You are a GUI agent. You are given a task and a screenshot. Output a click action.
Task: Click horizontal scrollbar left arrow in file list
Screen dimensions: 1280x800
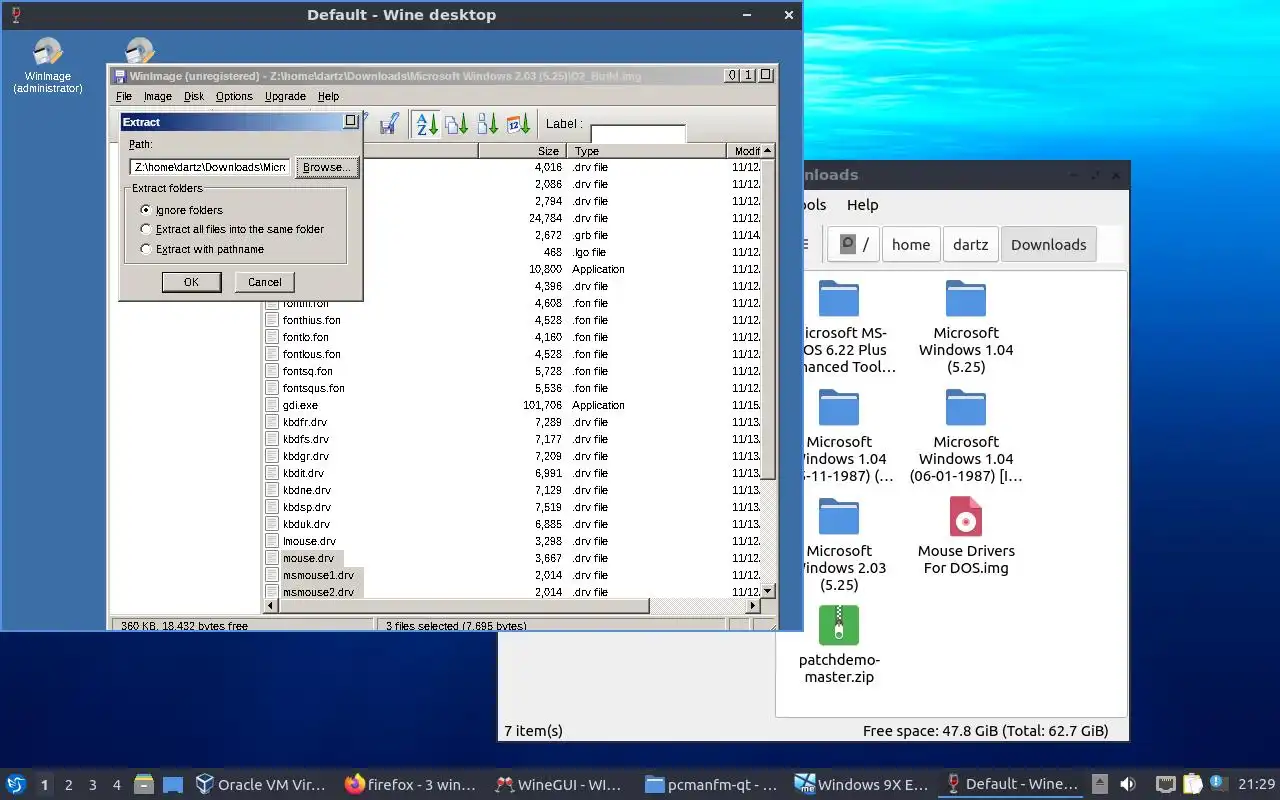(x=270, y=606)
